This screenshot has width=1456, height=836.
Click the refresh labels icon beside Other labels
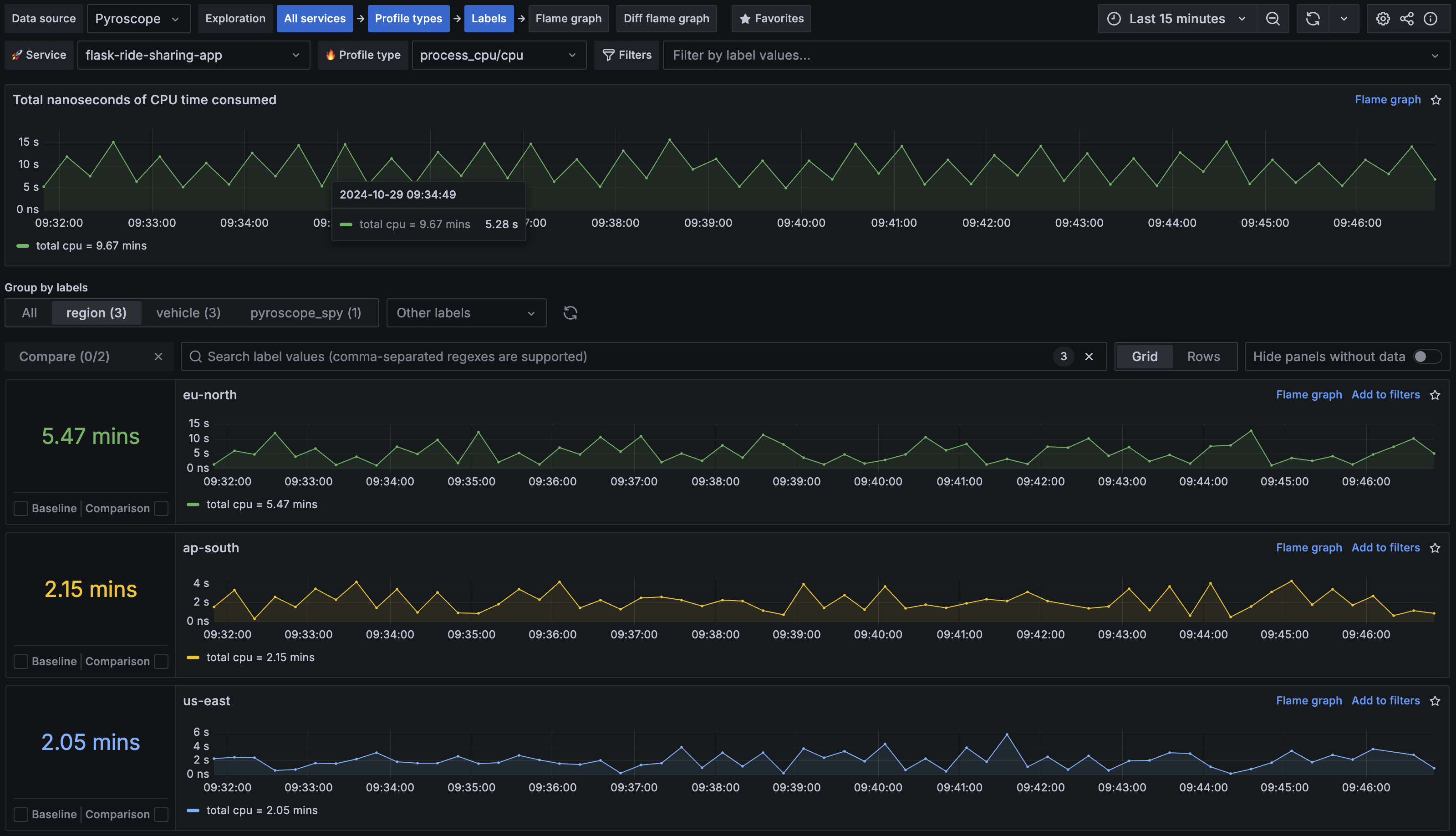[570, 313]
